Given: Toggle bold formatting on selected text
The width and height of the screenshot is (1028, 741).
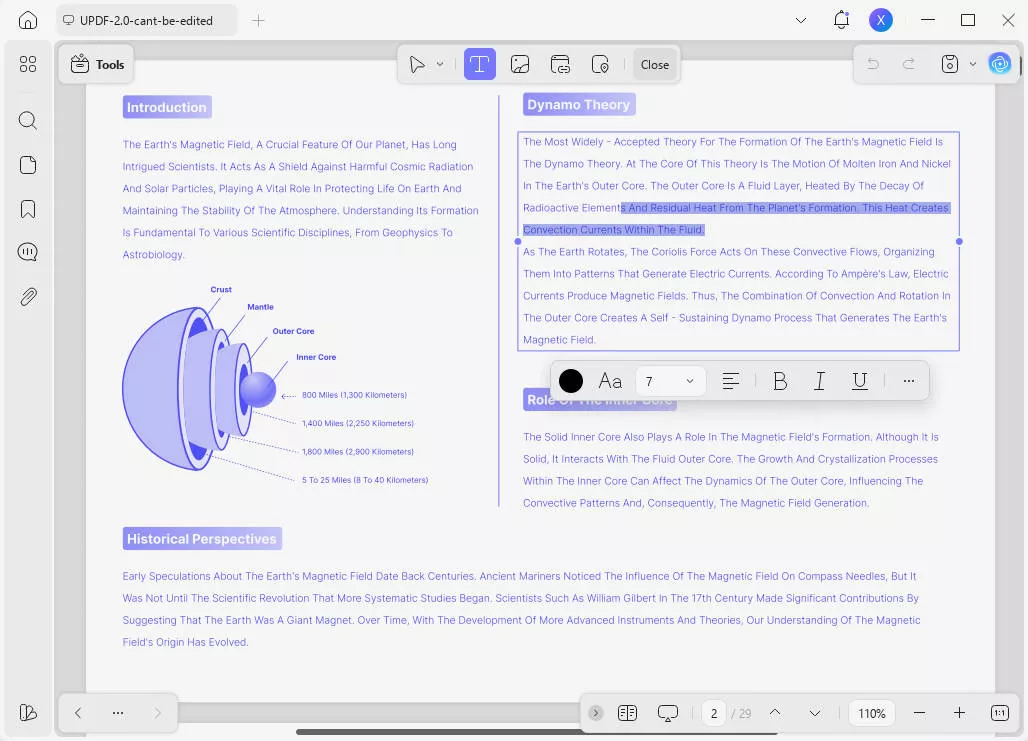Looking at the screenshot, I should (x=779, y=380).
